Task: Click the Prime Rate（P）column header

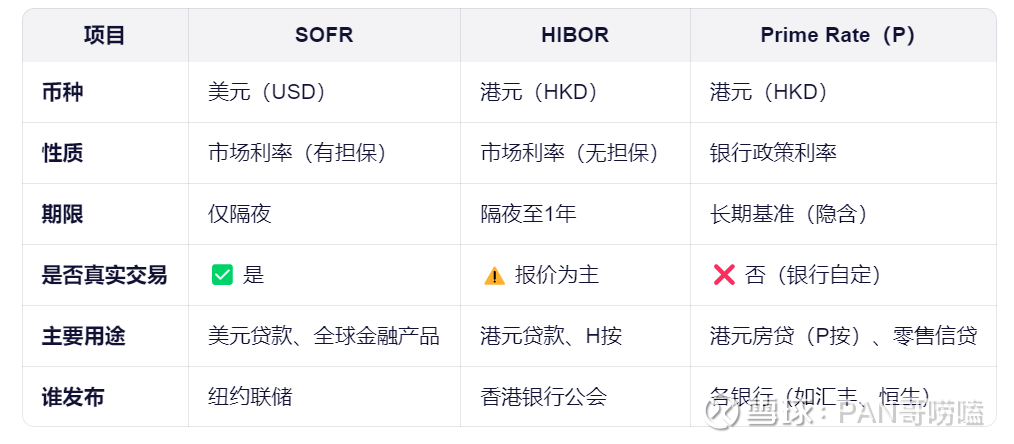Action: click(x=838, y=36)
